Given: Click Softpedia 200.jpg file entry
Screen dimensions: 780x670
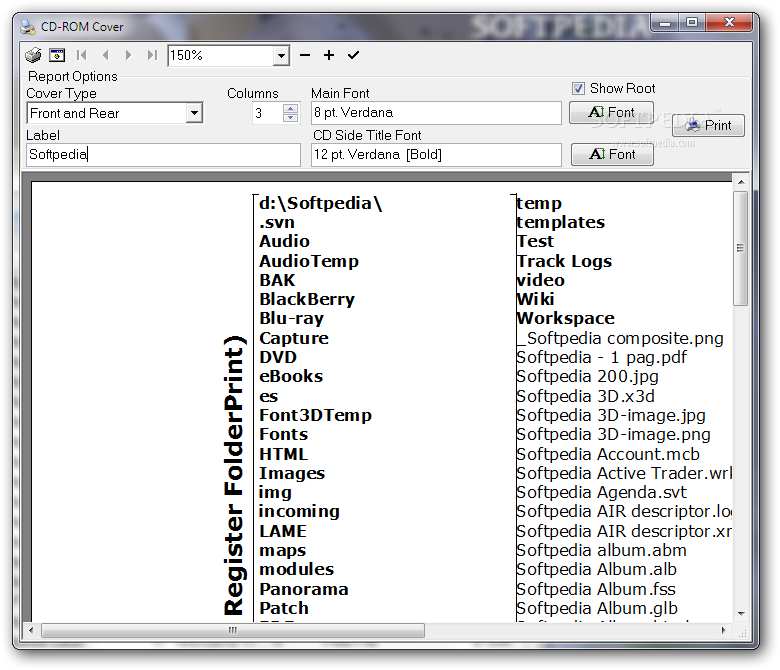Looking at the screenshot, I should [x=587, y=377].
